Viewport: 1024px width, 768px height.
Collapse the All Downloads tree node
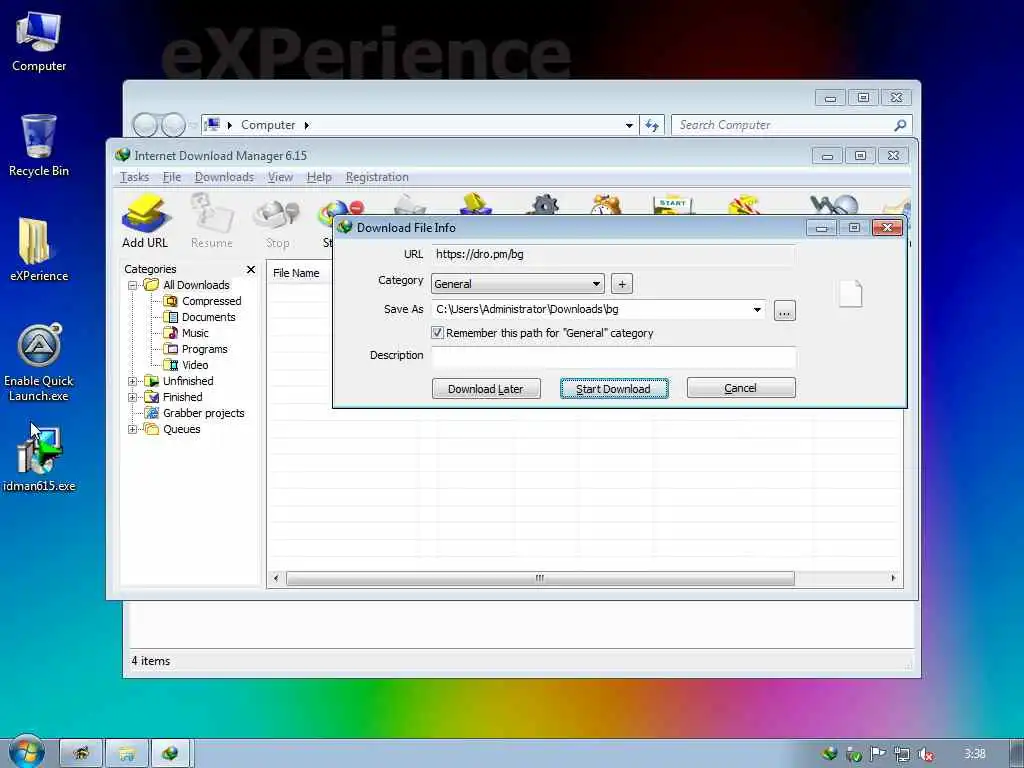click(x=132, y=285)
